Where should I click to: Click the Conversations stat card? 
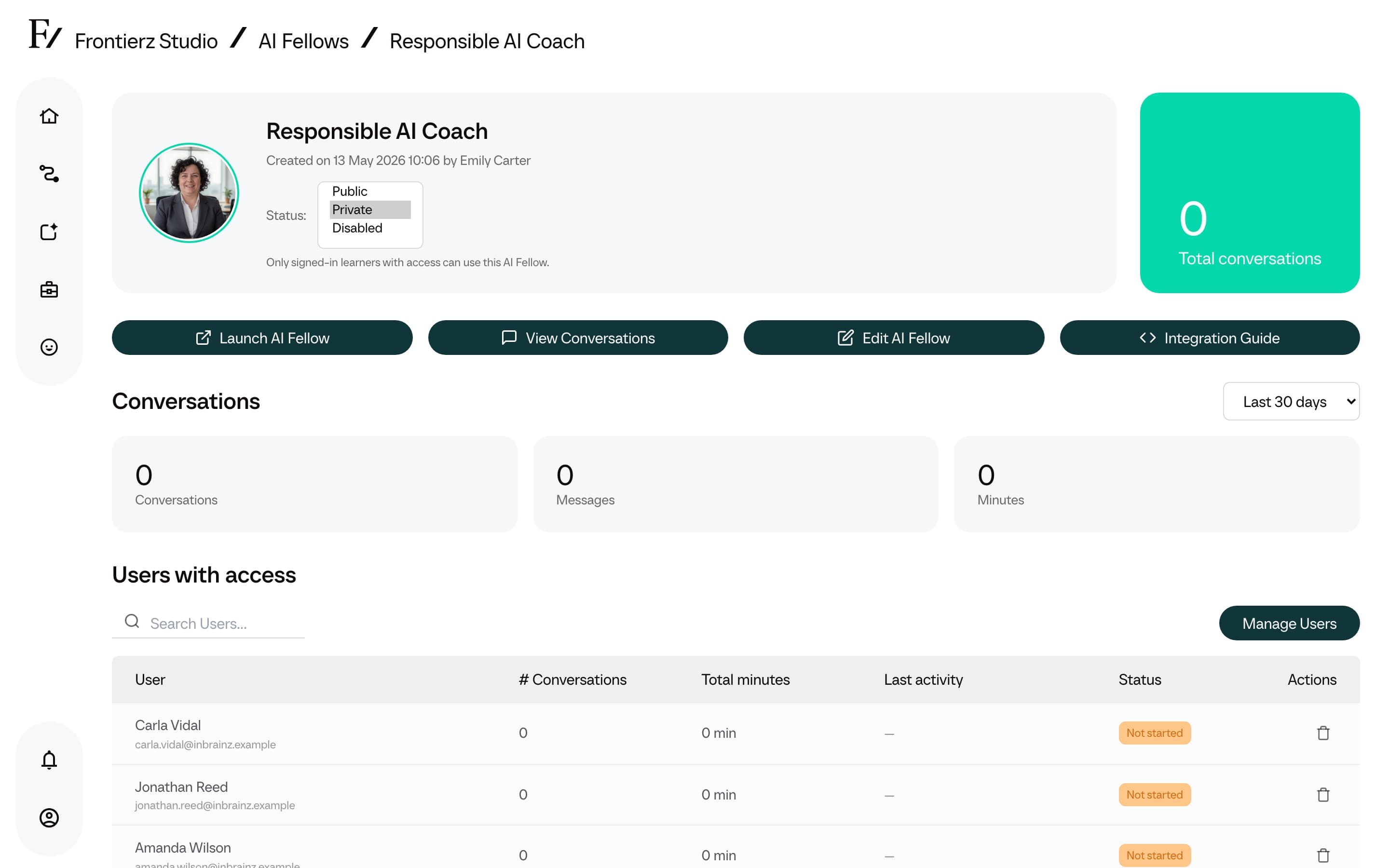(x=314, y=484)
